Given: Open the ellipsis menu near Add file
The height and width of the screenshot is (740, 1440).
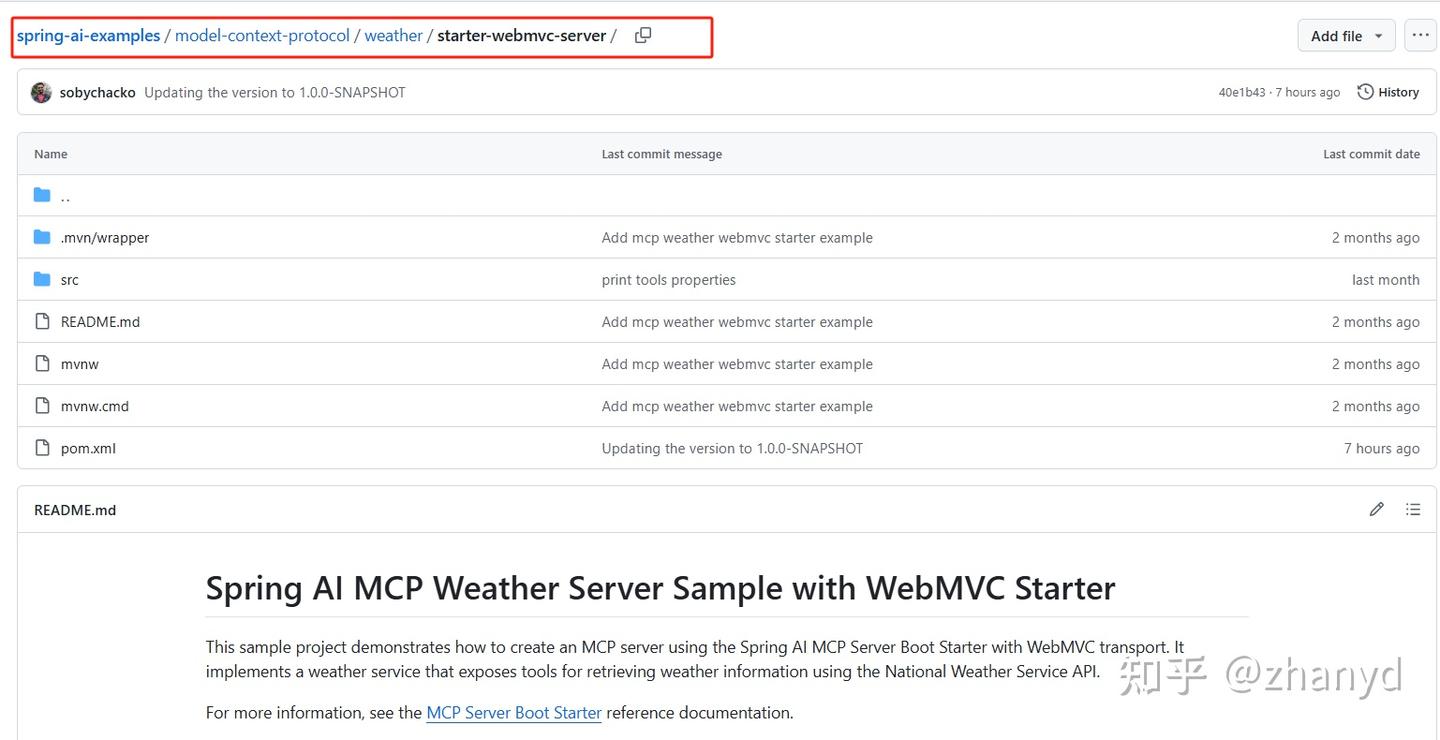Looking at the screenshot, I should coord(1421,35).
